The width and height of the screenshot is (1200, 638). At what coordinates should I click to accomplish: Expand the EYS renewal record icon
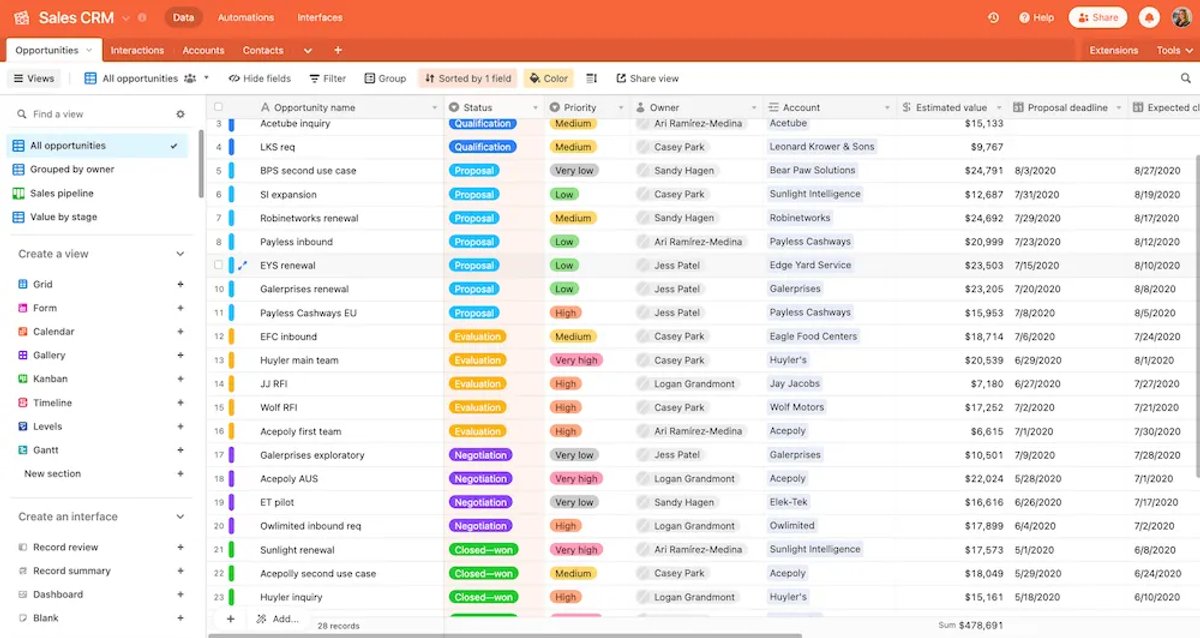(241, 265)
